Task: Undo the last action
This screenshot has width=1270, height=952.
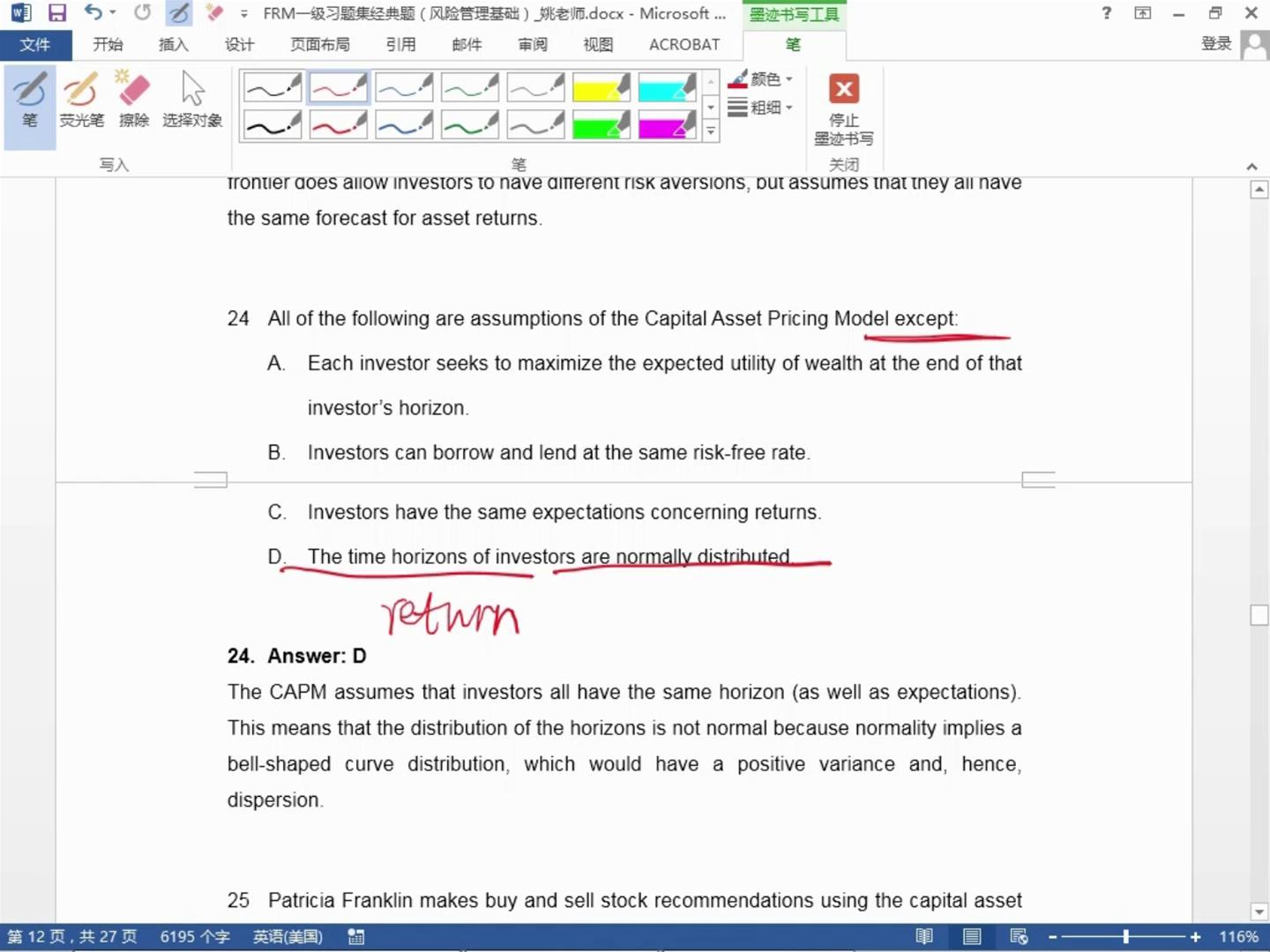Action: tap(93, 13)
